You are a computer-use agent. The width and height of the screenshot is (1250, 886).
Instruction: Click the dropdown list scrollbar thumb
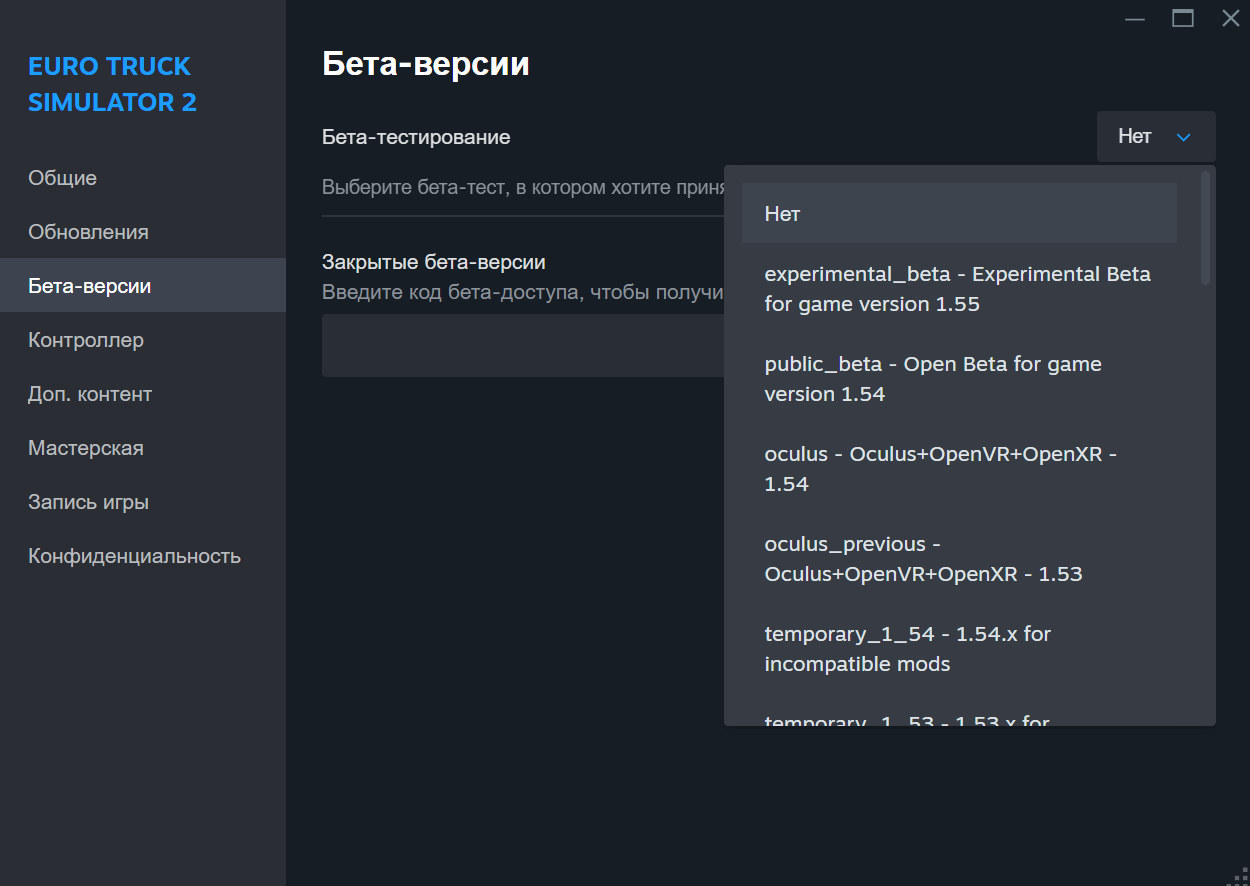tap(1205, 228)
